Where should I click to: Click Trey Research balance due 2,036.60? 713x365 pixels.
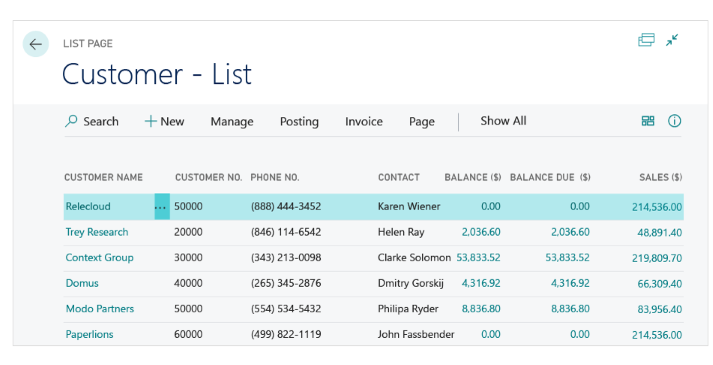click(x=570, y=232)
